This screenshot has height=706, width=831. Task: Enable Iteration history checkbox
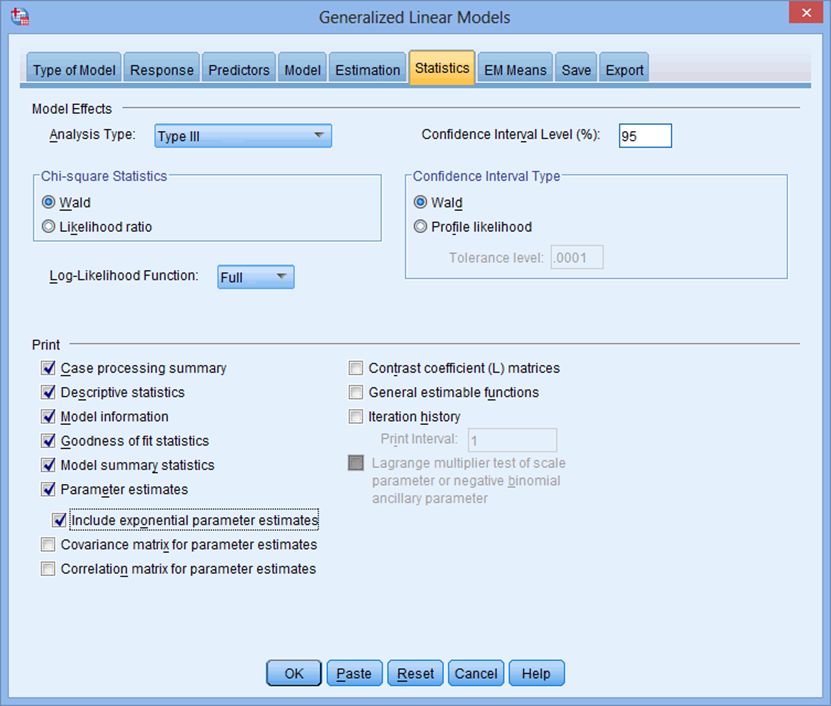(x=356, y=416)
